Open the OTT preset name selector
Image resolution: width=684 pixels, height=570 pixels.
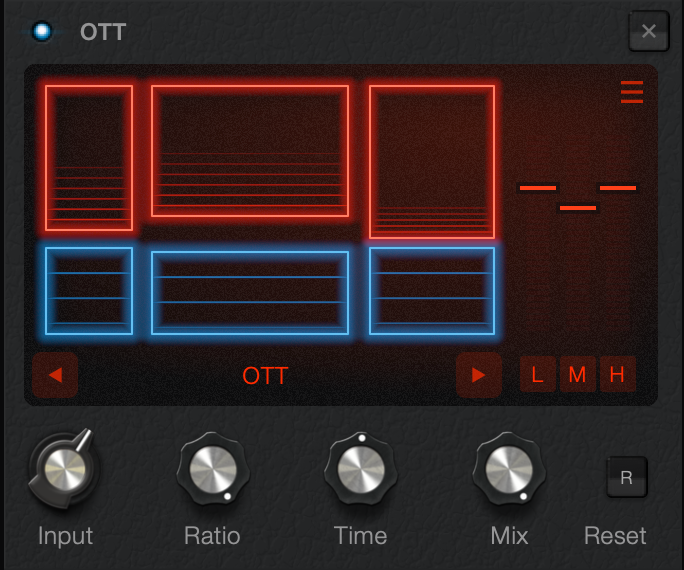[x=265, y=375]
